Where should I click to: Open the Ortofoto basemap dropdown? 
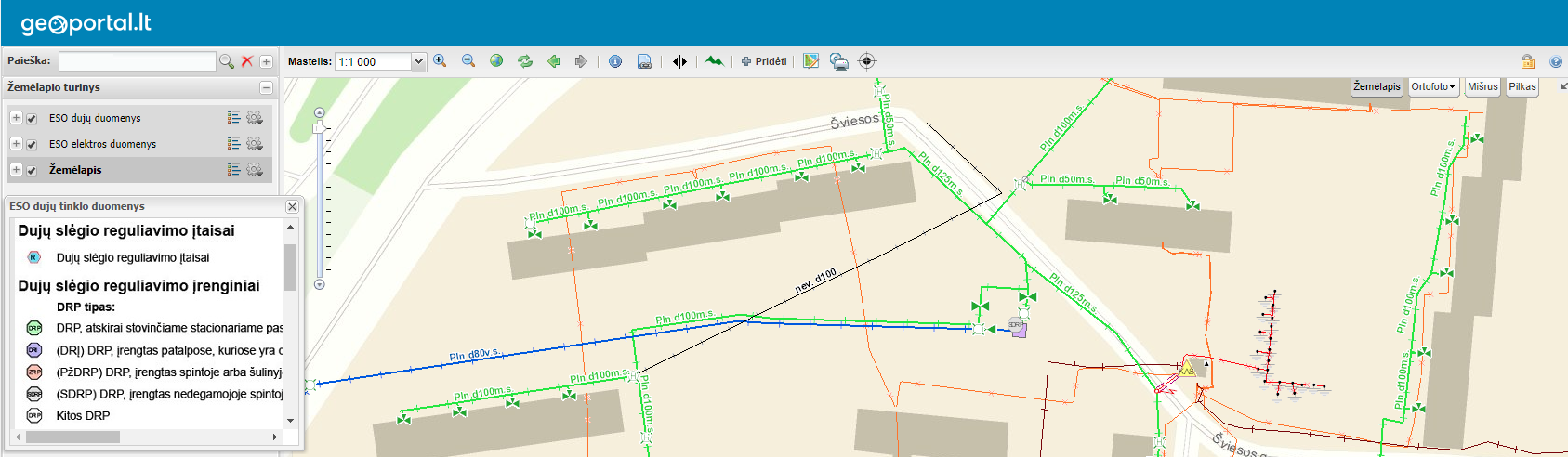point(1433,86)
